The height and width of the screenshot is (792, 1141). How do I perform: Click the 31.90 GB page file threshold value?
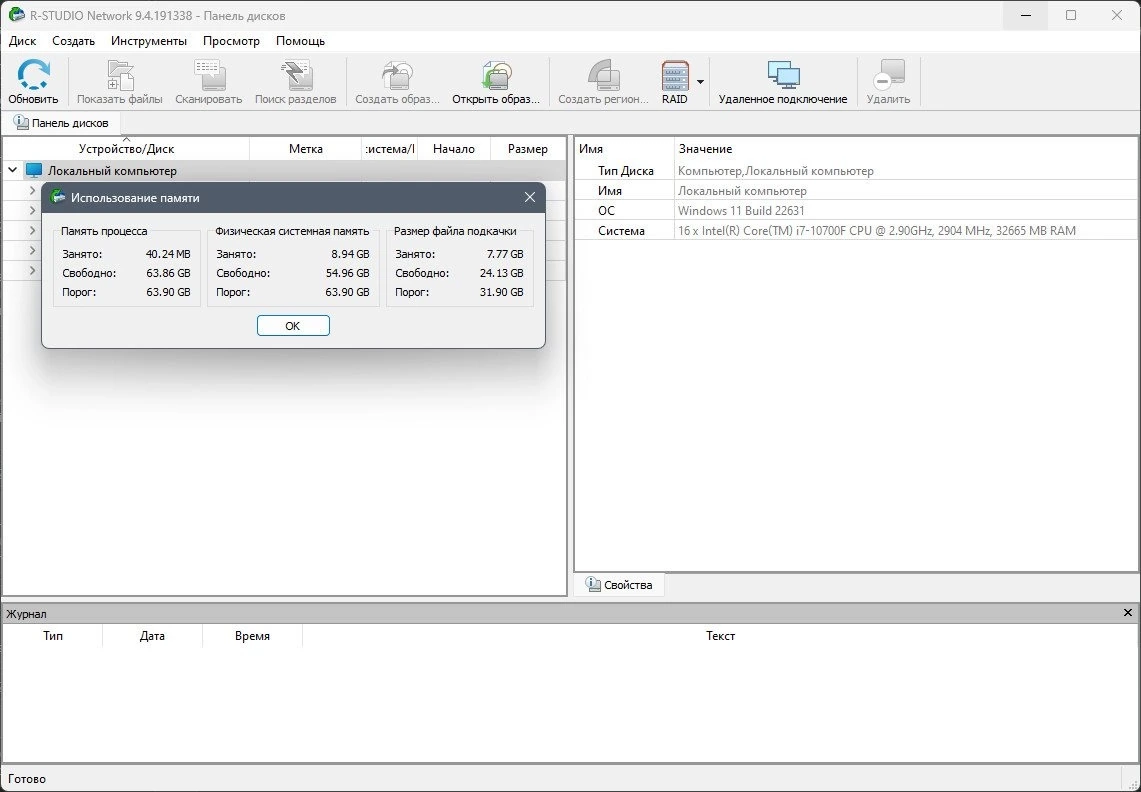point(502,292)
